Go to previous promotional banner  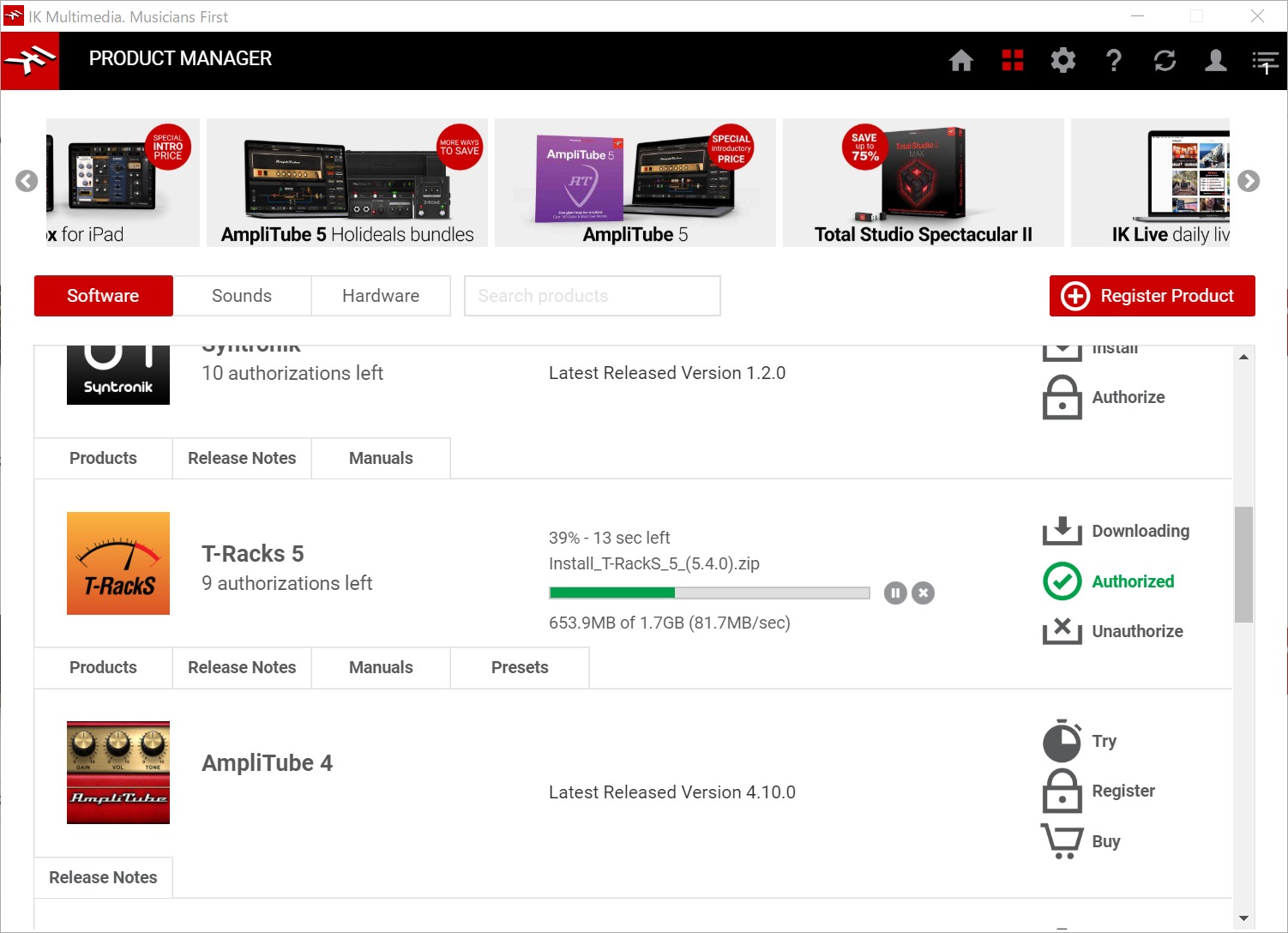point(27,181)
